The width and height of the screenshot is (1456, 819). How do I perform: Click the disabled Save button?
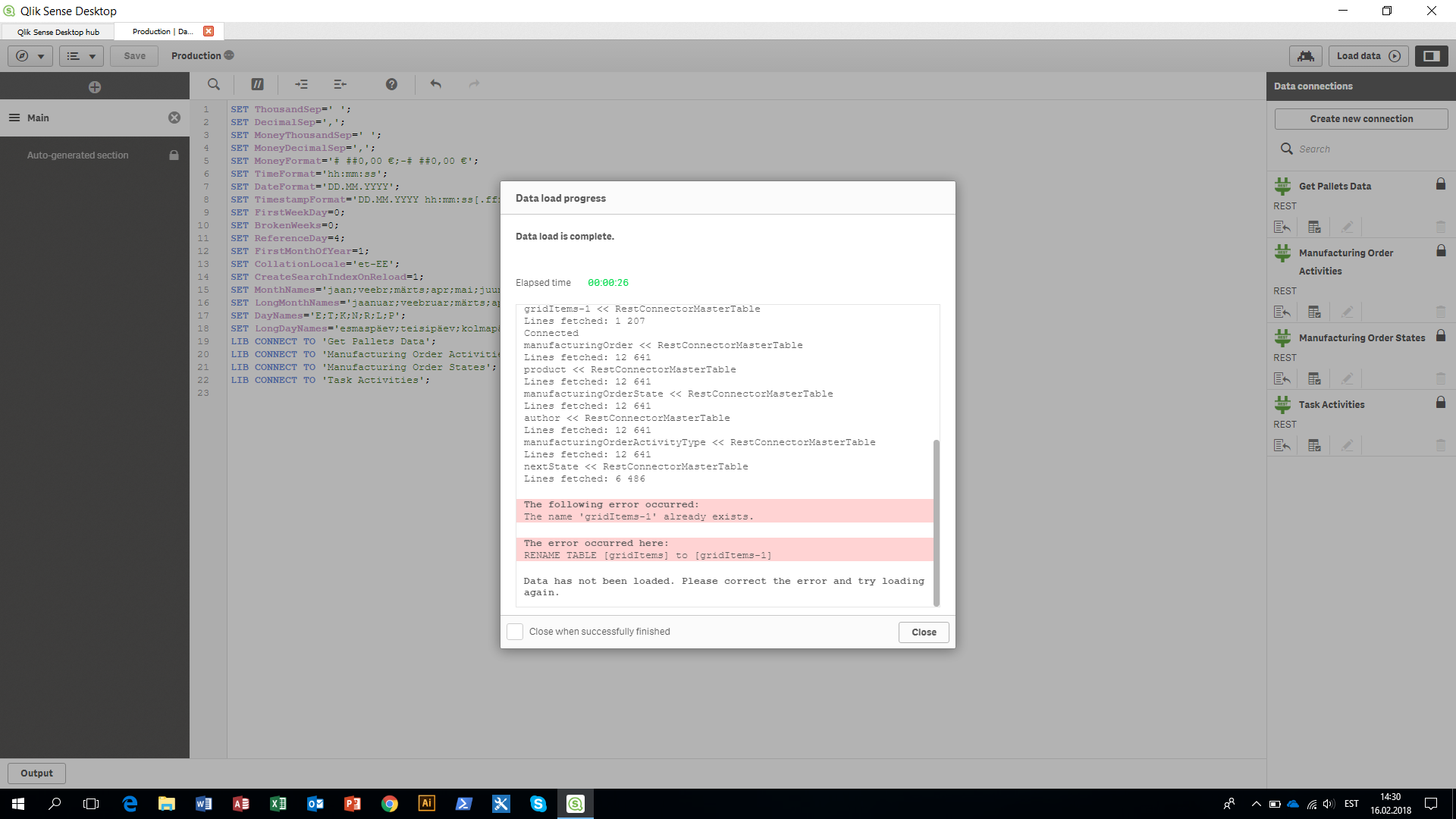pos(134,56)
